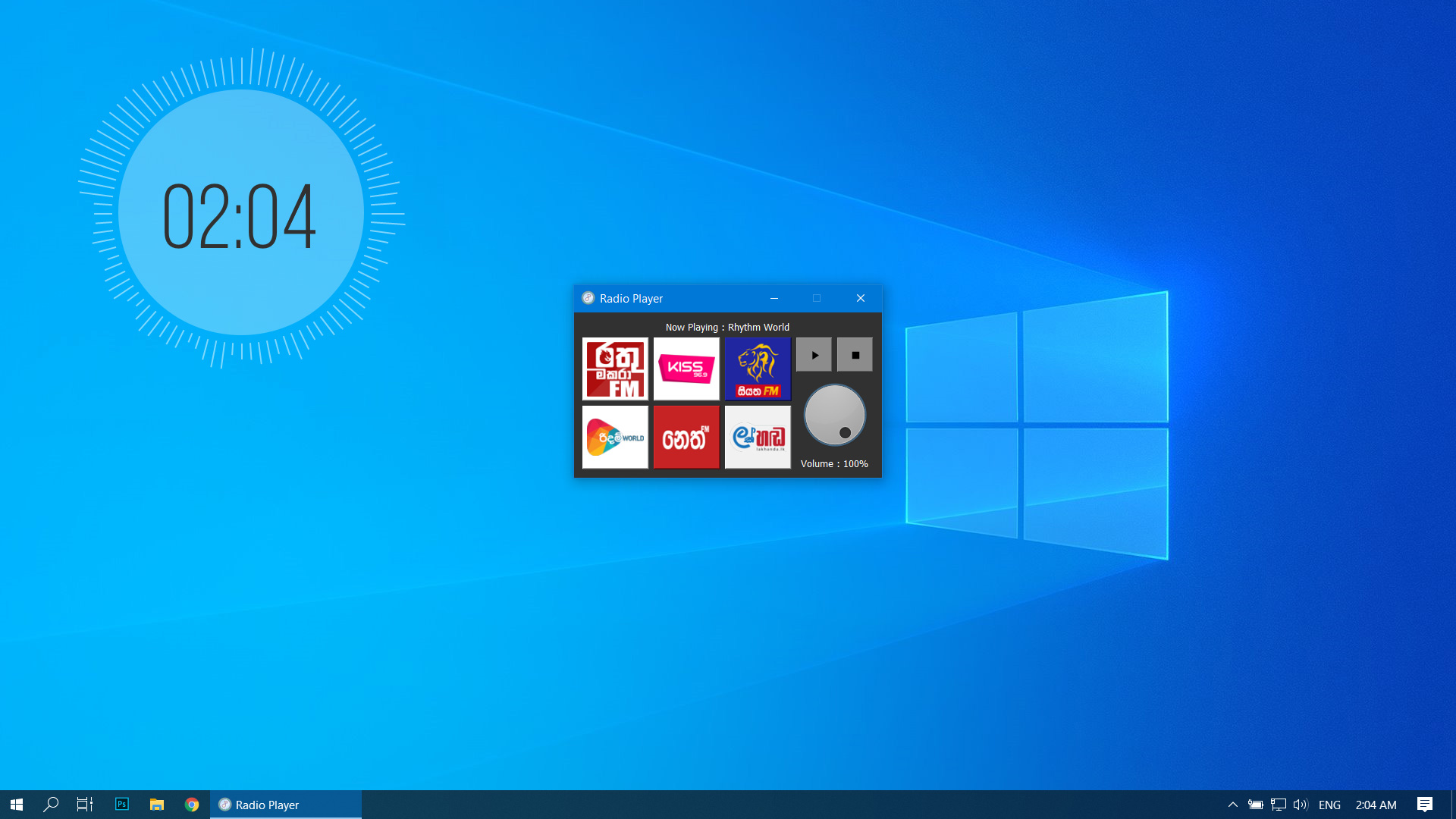Select Lakhanda radio station tile
Viewport: 1456px width, 819px height.
tap(758, 438)
